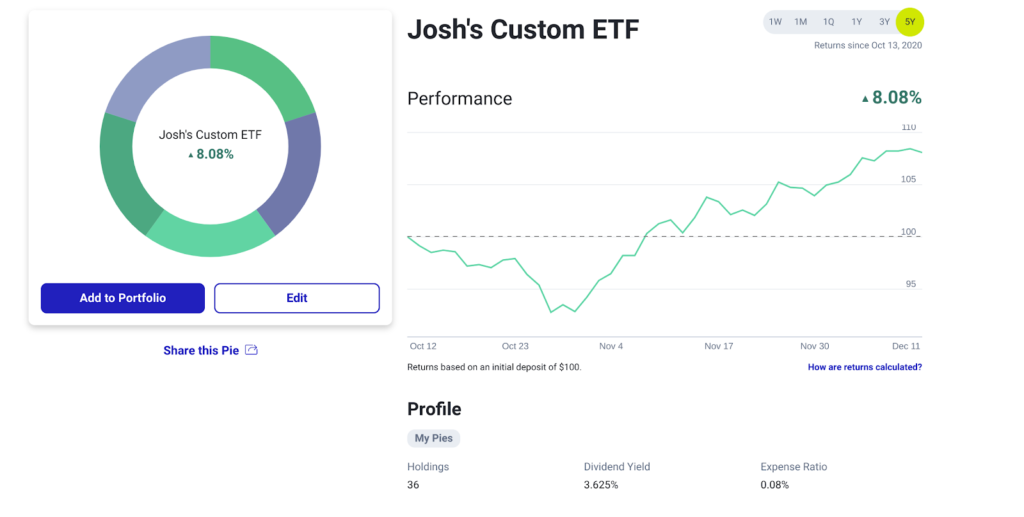Image resolution: width=1024 pixels, height=517 pixels.
Task: Click the Performance gain arrow icon
Action: [x=865, y=98]
